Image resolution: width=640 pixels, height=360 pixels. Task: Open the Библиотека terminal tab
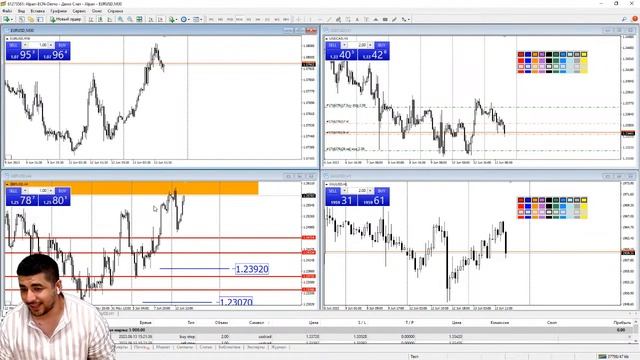click(229, 347)
